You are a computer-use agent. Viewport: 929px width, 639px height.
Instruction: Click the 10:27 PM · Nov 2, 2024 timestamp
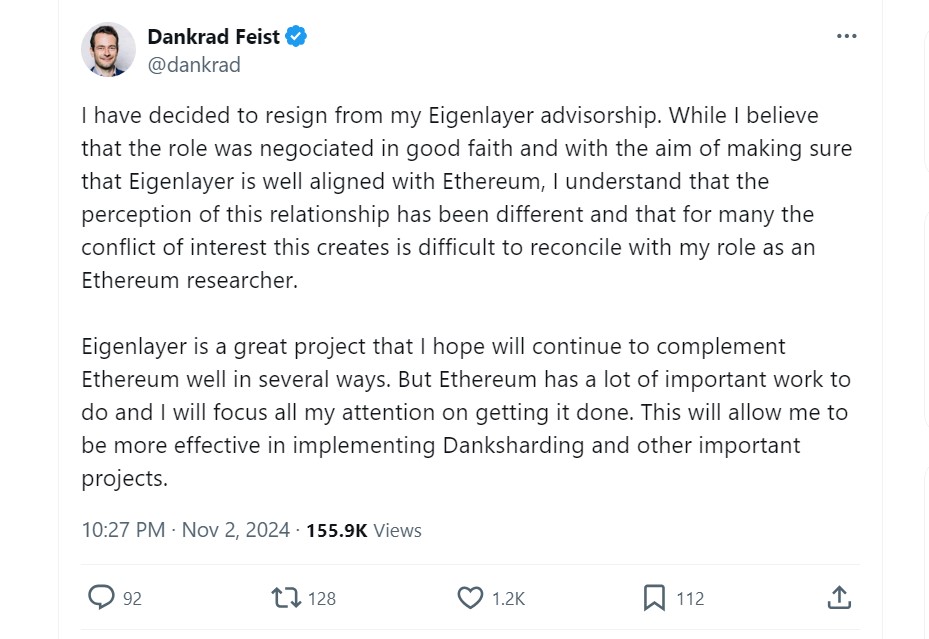click(185, 530)
